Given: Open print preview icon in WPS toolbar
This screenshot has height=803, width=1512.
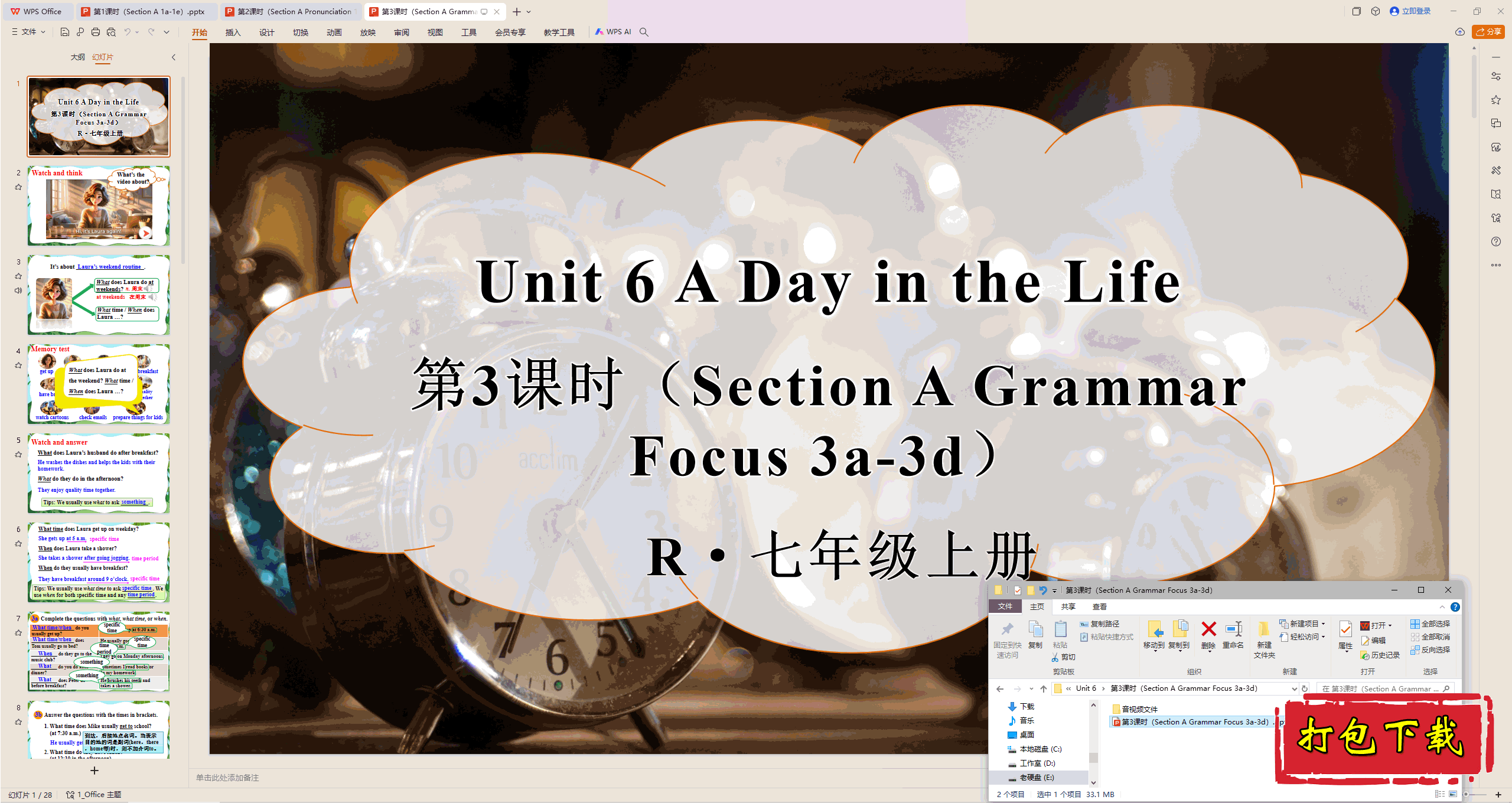Looking at the screenshot, I should 111,32.
